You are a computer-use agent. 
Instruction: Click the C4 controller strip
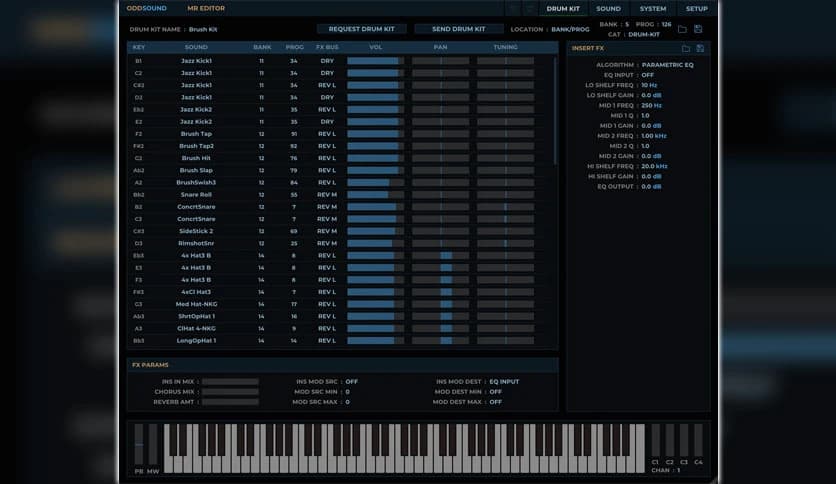point(698,440)
